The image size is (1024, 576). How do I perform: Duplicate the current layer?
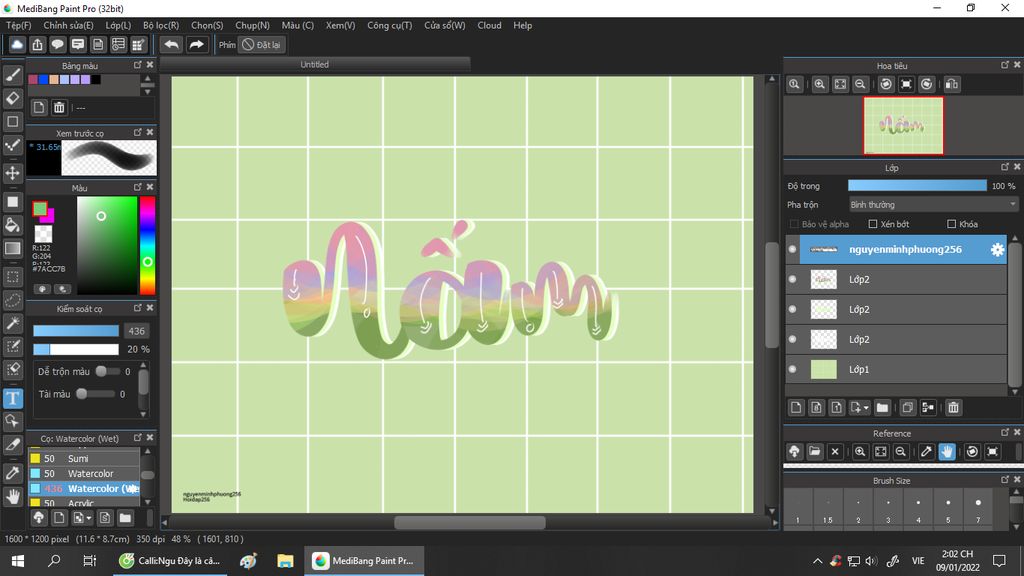[x=907, y=408]
